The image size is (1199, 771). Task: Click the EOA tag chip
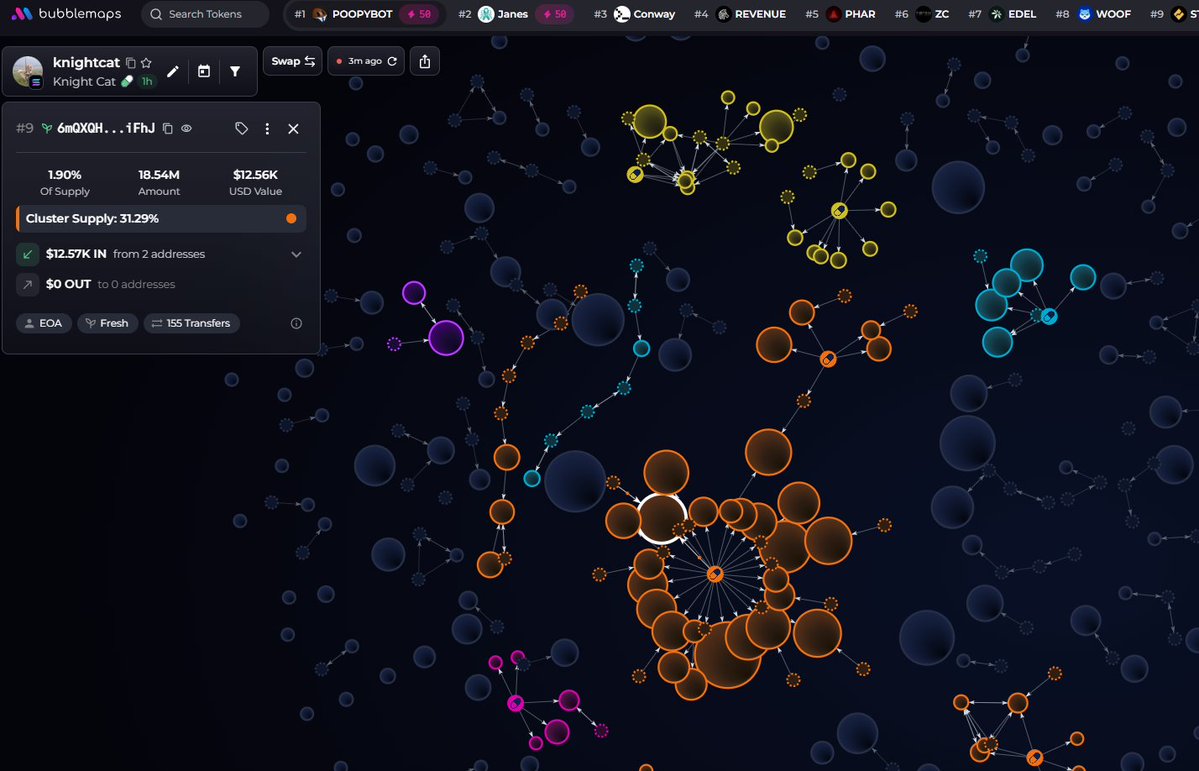click(x=44, y=324)
